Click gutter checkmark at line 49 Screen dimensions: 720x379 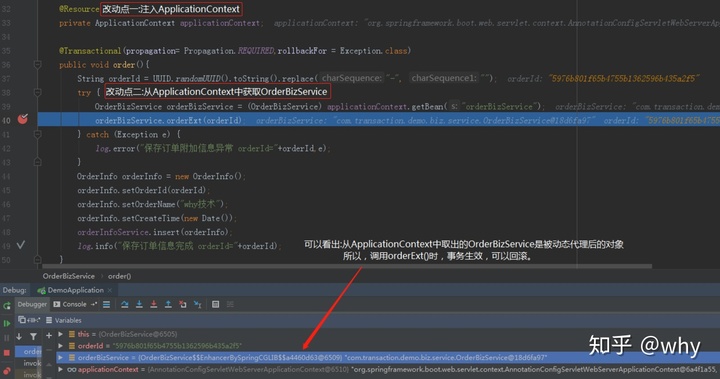coord(21,245)
